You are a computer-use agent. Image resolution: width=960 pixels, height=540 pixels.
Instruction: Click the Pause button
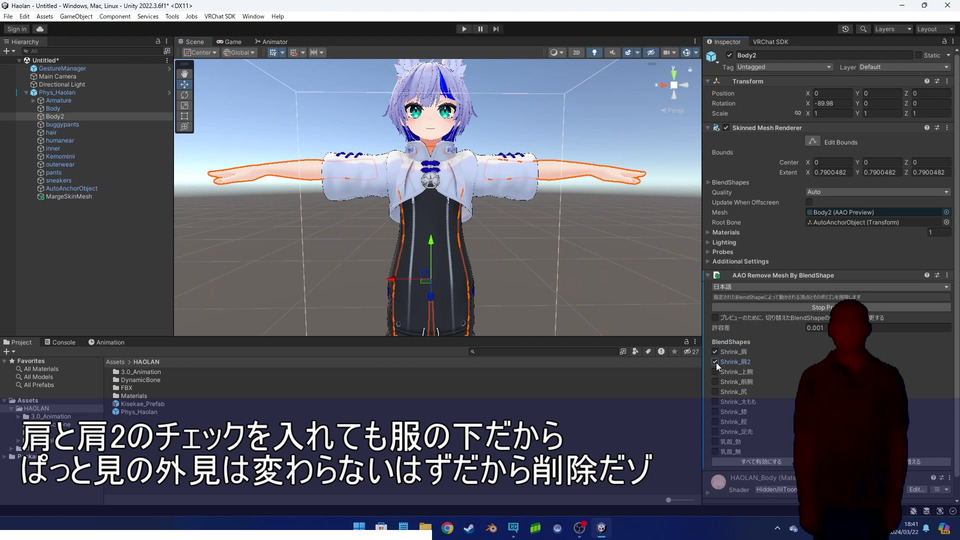tap(480, 29)
